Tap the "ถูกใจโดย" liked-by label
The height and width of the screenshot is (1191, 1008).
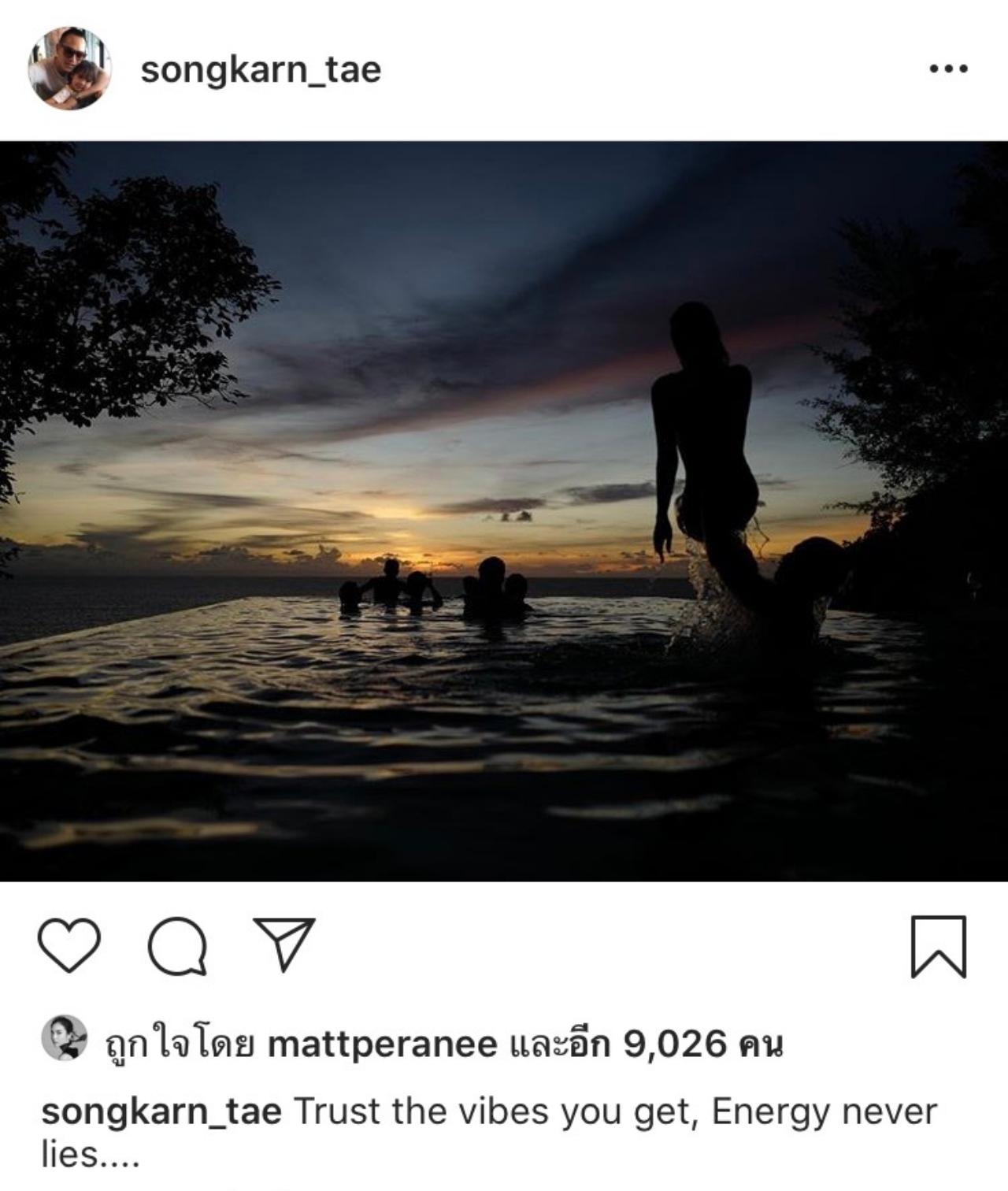[179, 1045]
